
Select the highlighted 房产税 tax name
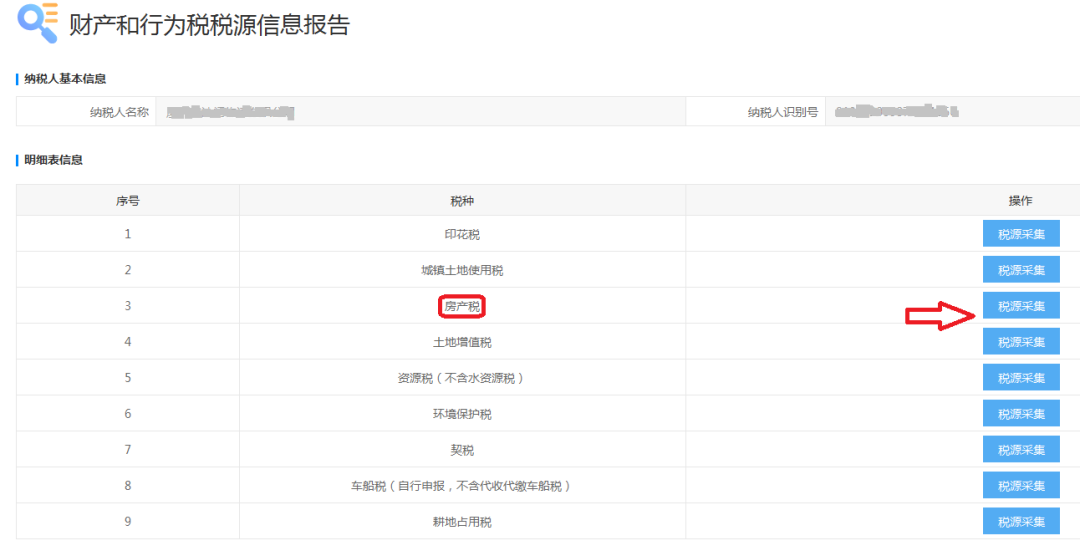coord(462,306)
